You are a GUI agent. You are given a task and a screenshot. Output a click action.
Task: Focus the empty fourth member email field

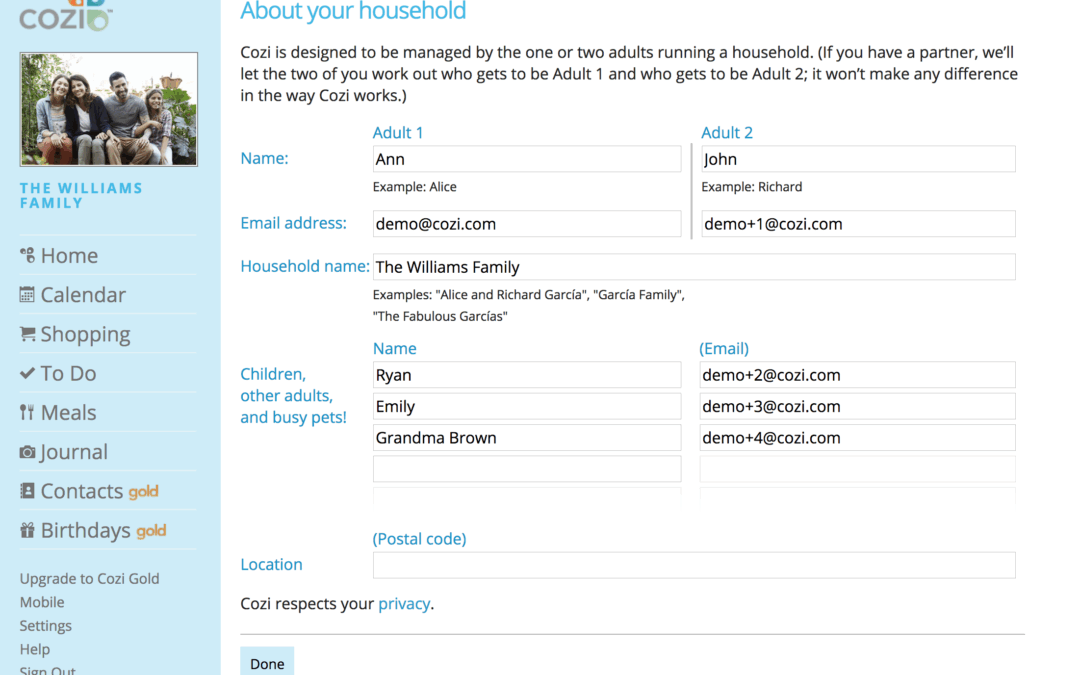pos(858,469)
